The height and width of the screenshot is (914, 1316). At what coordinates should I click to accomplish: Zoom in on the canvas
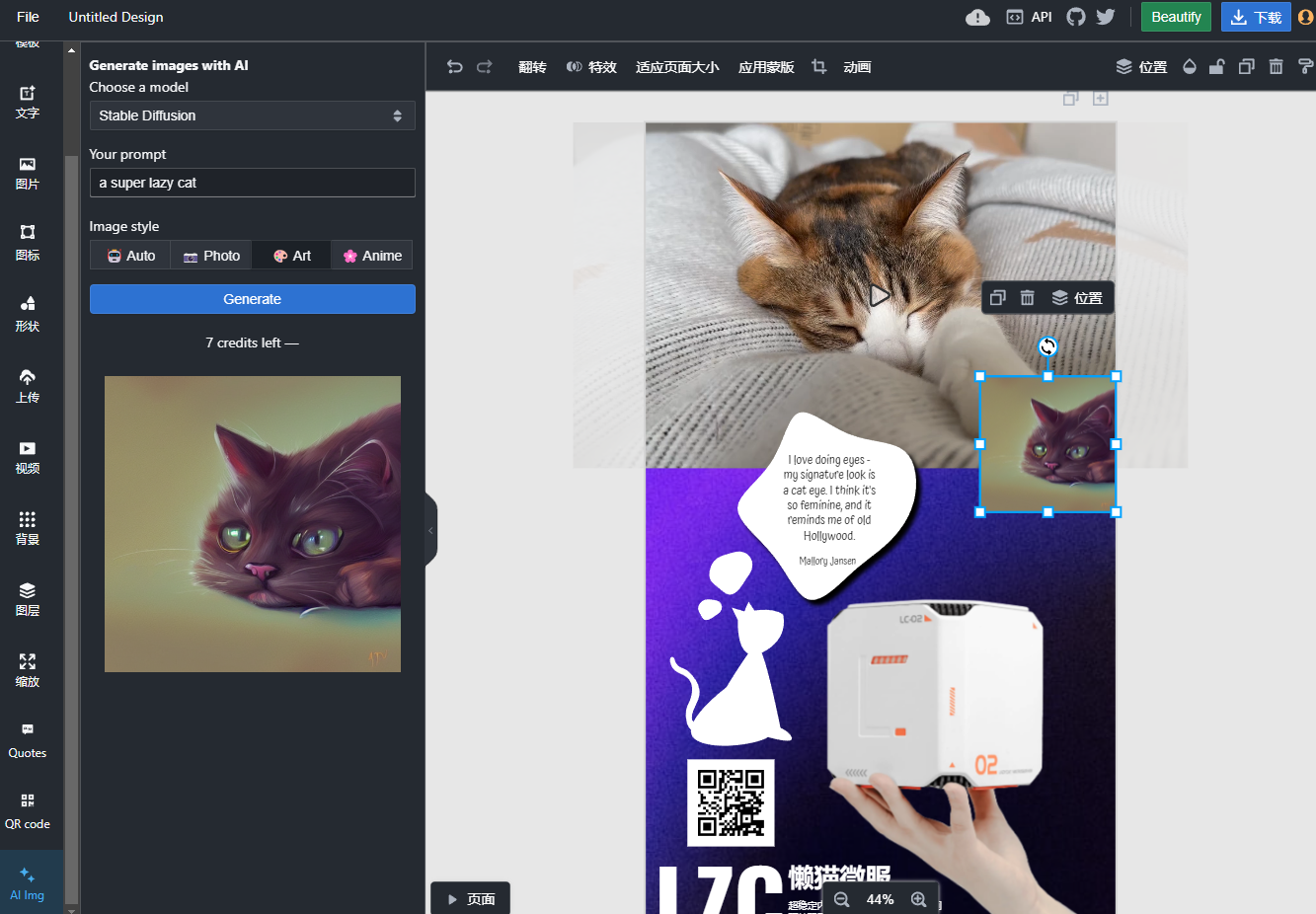point(919,899)
